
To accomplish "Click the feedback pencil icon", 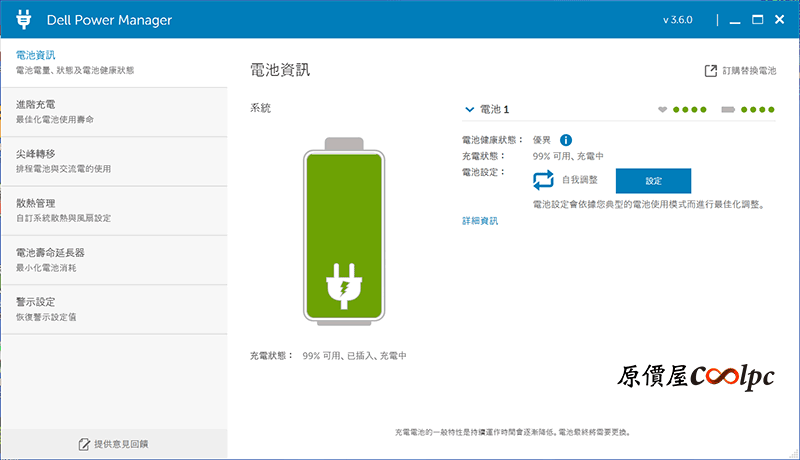I will coord(84,444).
